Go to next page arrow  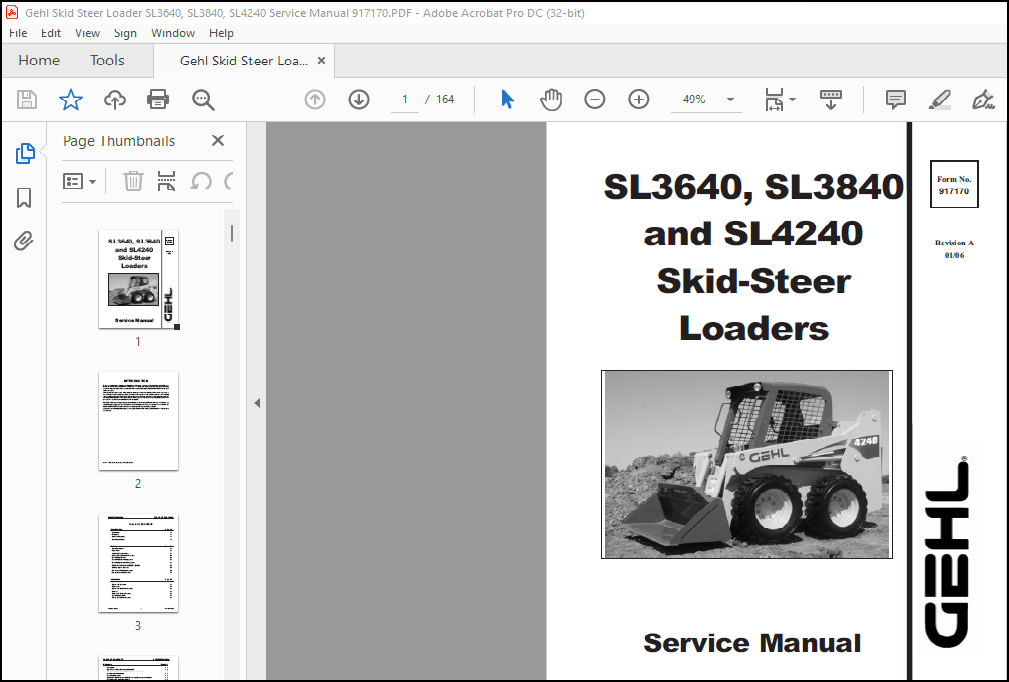click(358, 100)
